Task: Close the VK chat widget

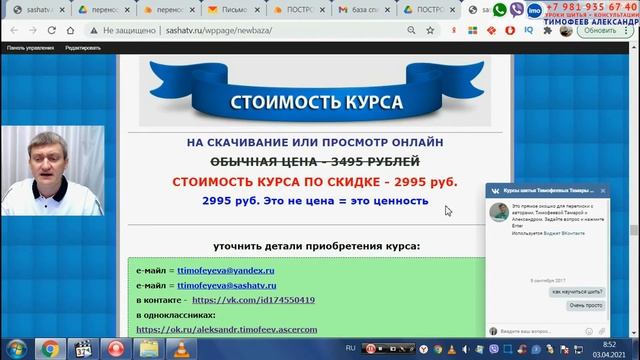Action: click(x=603, y=191)
